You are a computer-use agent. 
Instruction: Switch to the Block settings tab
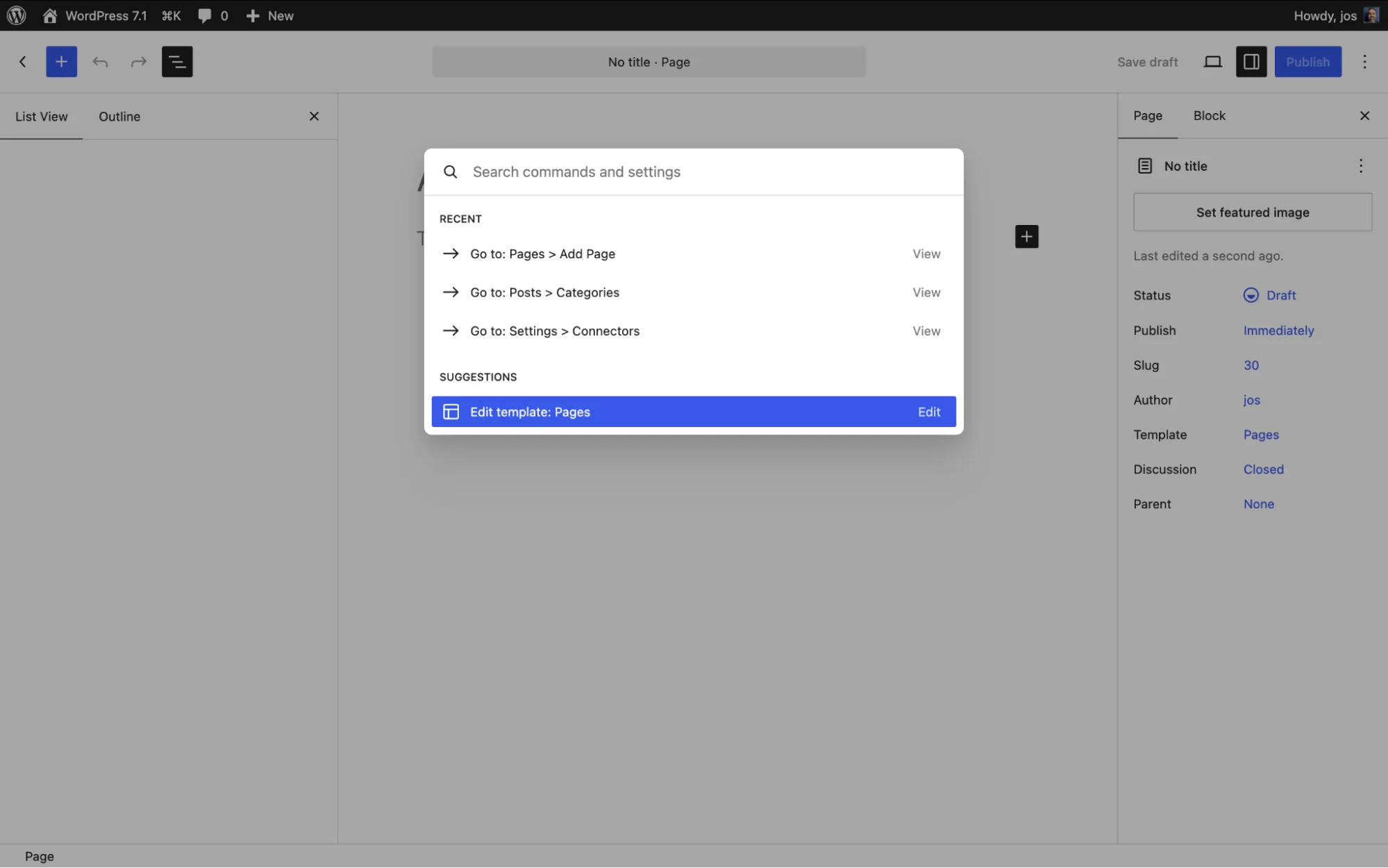tap(1209, 116)
